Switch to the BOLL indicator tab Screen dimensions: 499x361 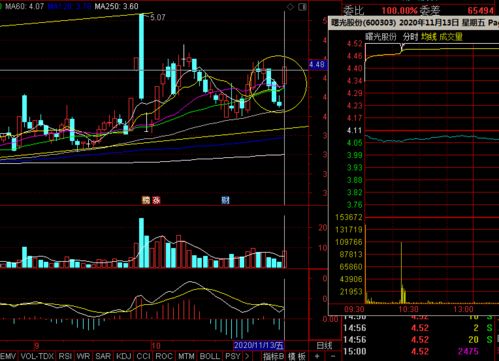(209, 356)
